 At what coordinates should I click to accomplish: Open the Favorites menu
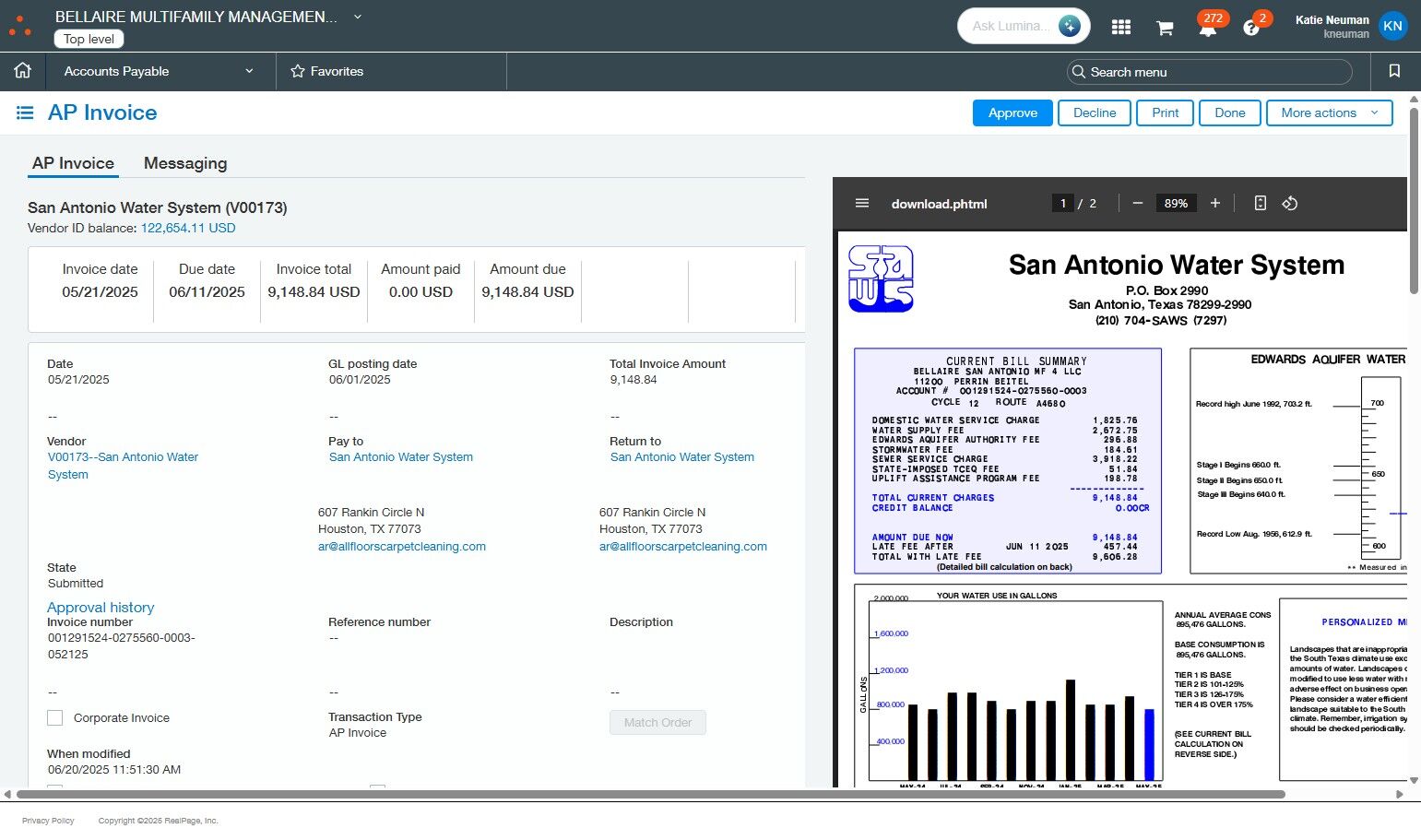[327, 71]
